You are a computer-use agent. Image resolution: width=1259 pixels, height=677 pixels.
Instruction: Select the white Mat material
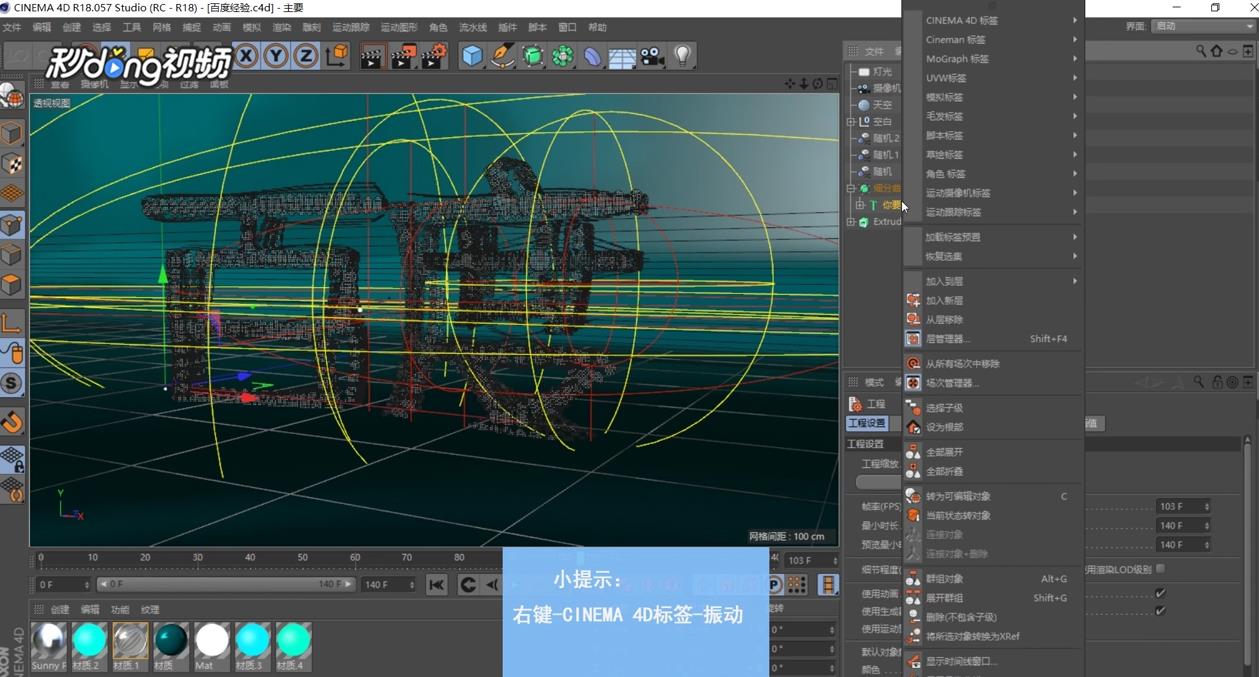click(x=212, y=646)
